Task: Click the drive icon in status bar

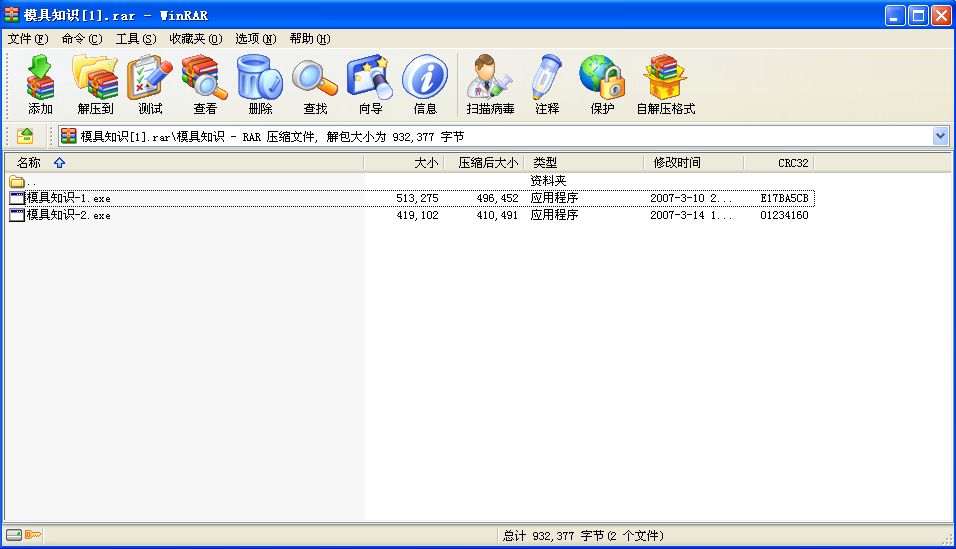Action: (14, 535)
